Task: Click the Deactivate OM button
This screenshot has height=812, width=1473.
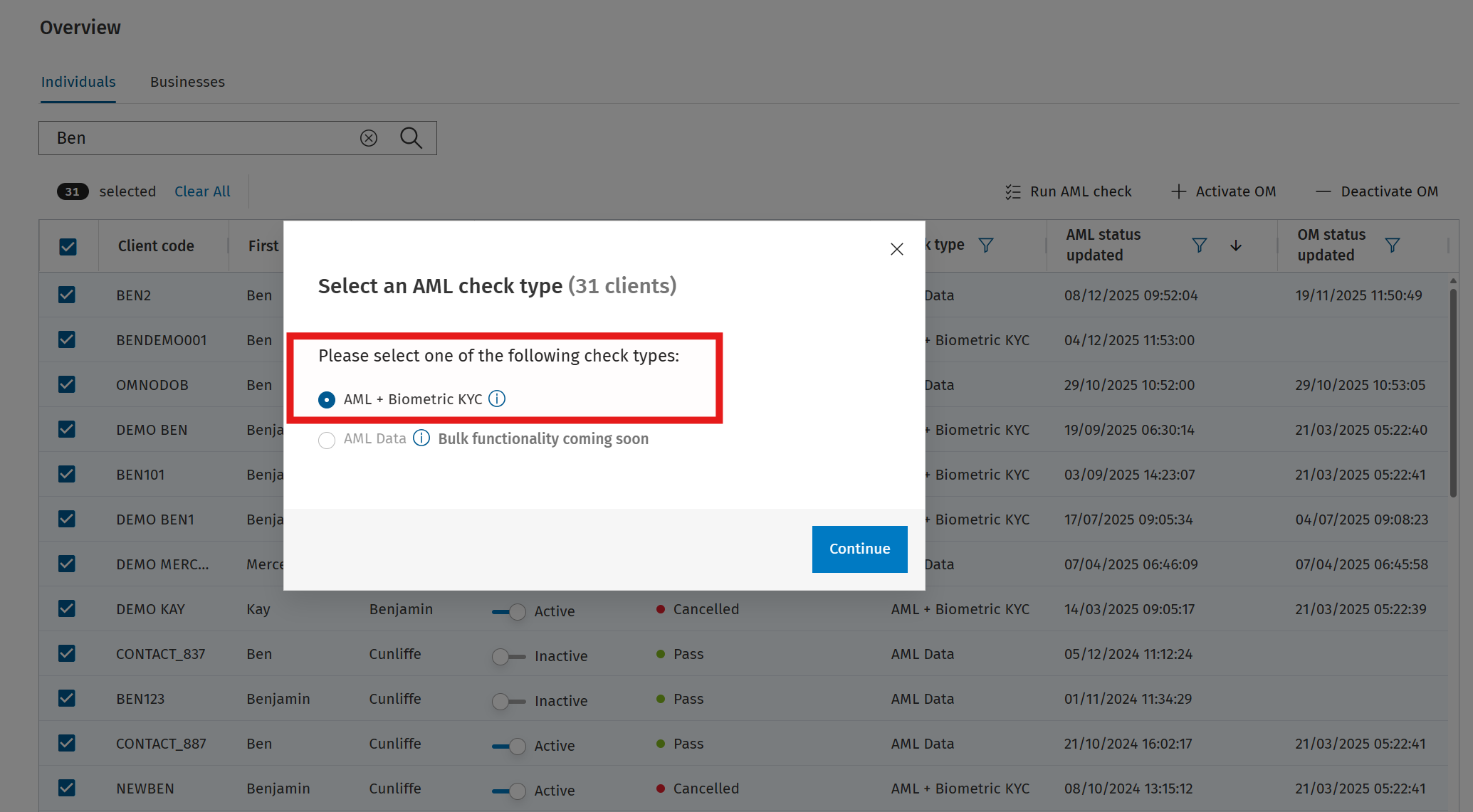Action: pyautogui.click(x=1377, y=191)
